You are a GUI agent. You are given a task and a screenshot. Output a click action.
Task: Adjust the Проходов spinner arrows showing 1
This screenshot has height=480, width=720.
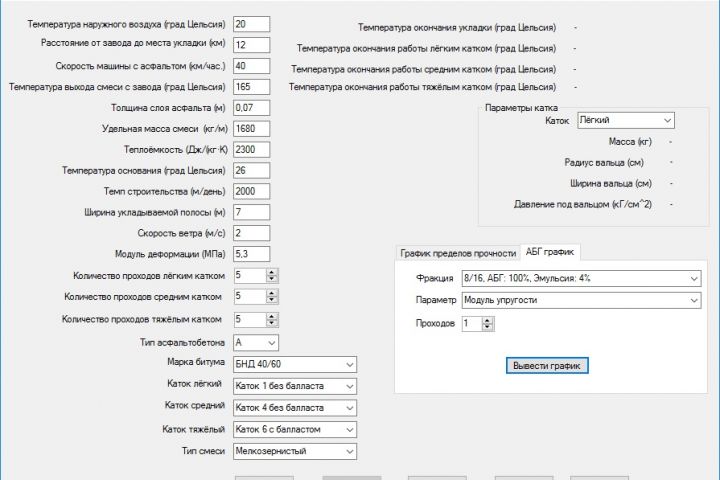point(488,324)
